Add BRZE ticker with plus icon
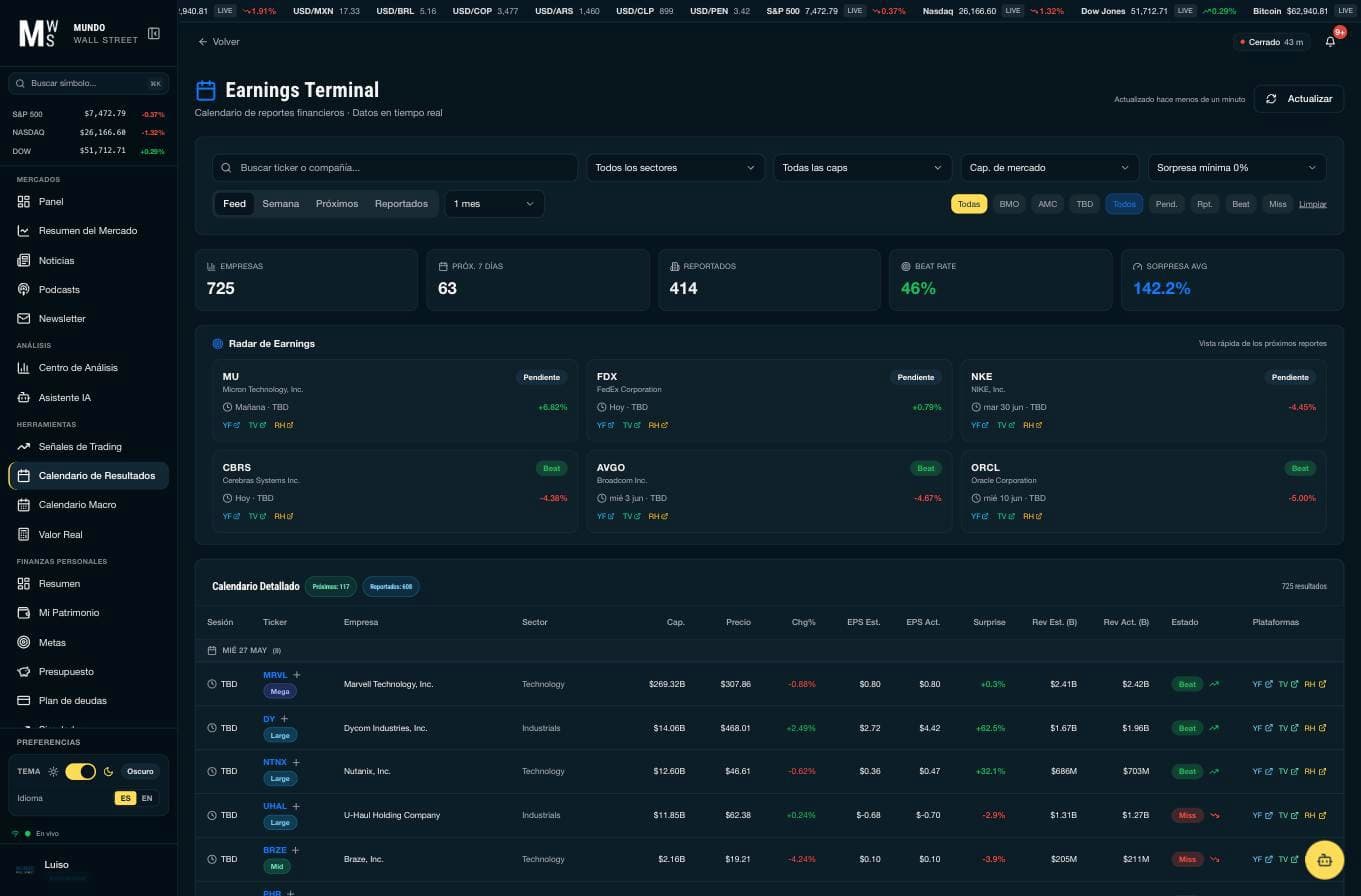1361x896 pixels. [296, 850]
